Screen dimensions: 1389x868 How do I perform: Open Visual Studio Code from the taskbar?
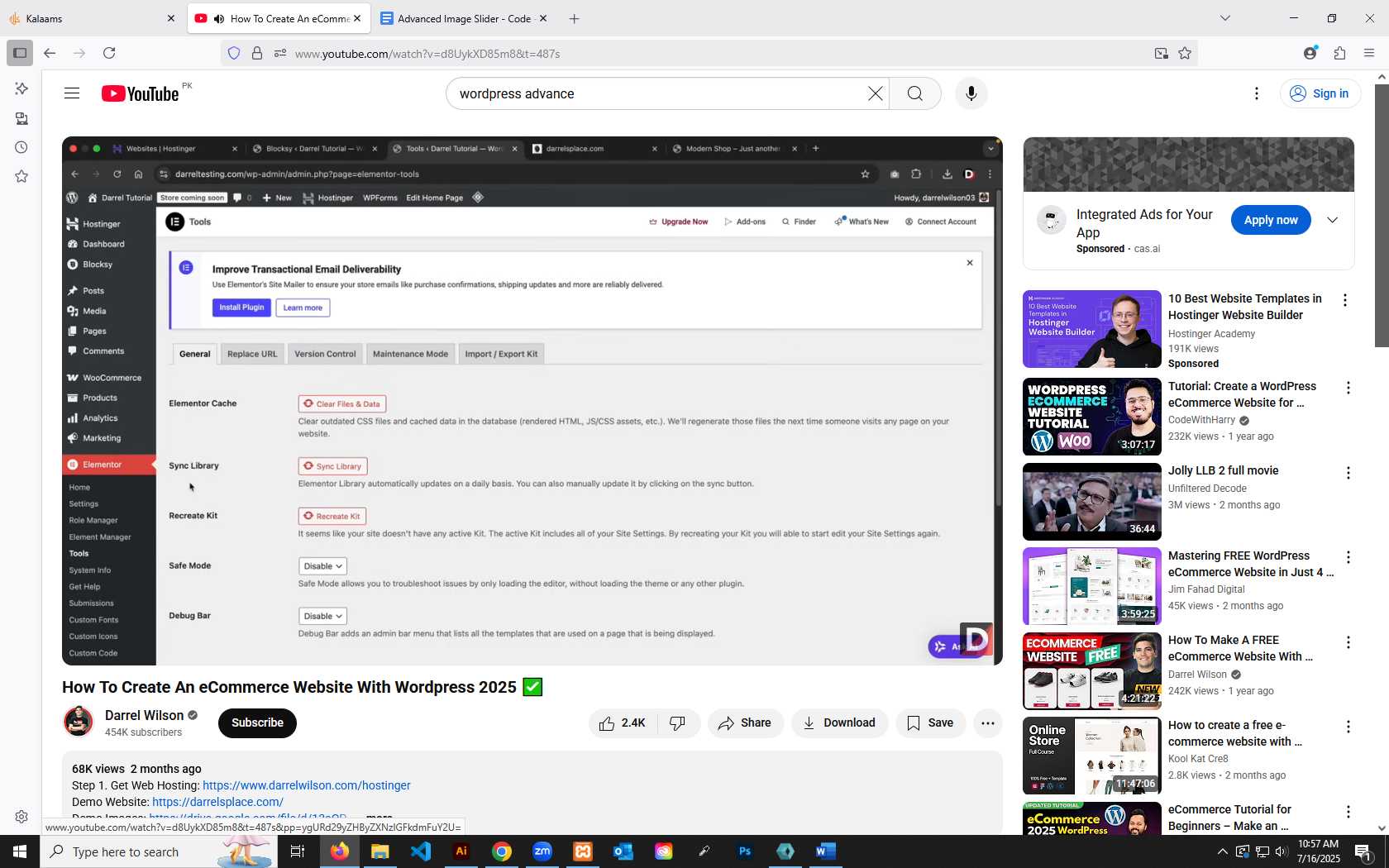point(421,851)
